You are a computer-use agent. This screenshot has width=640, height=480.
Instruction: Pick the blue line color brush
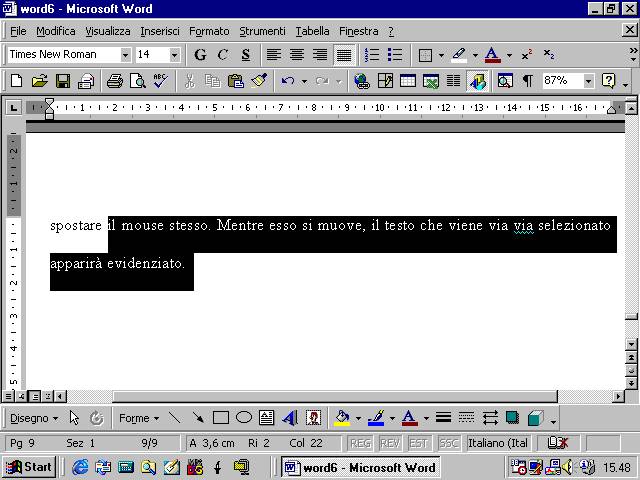(376, 418)
